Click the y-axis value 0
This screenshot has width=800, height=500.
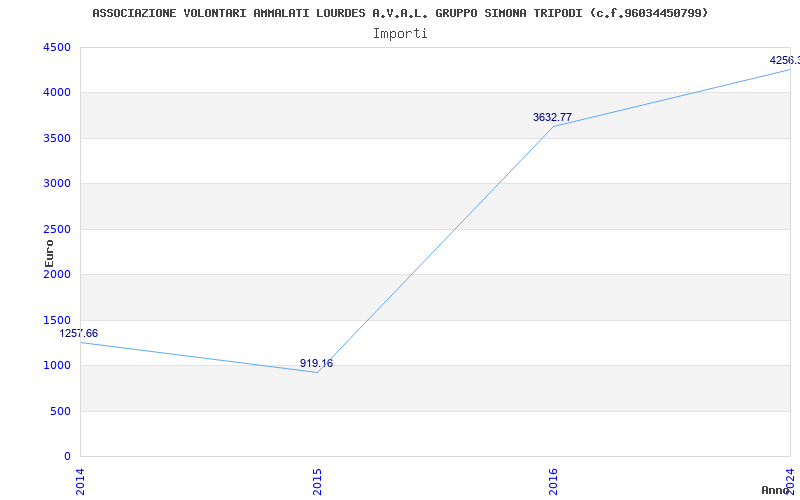(x=67, y=457)
